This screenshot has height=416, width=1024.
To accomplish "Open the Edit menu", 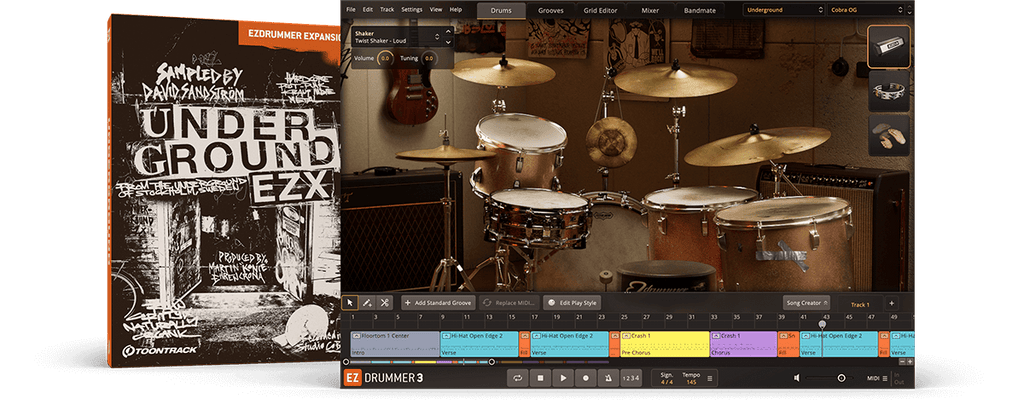I will [x=368, y=10].
